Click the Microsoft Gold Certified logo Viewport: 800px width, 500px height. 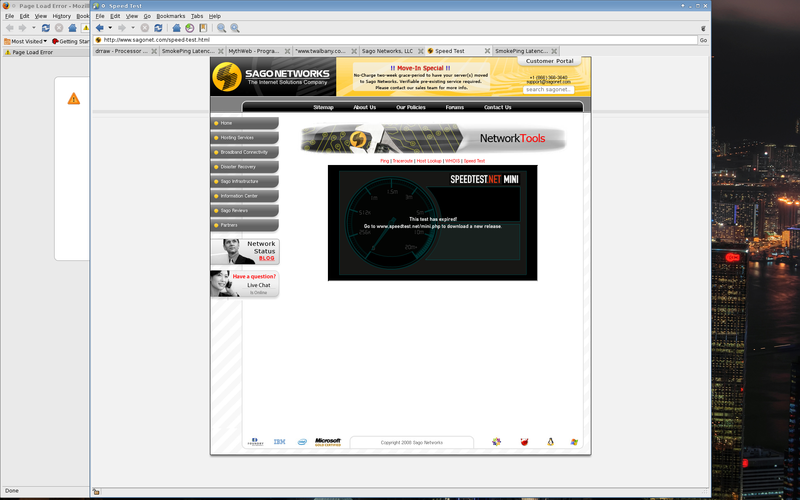click(x=328, y=442)
